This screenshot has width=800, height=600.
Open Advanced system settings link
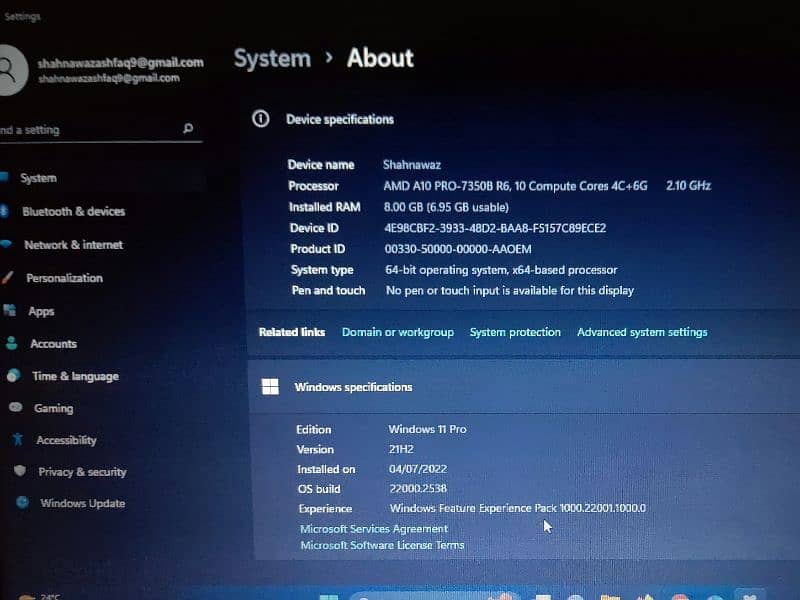click(642, 332)
